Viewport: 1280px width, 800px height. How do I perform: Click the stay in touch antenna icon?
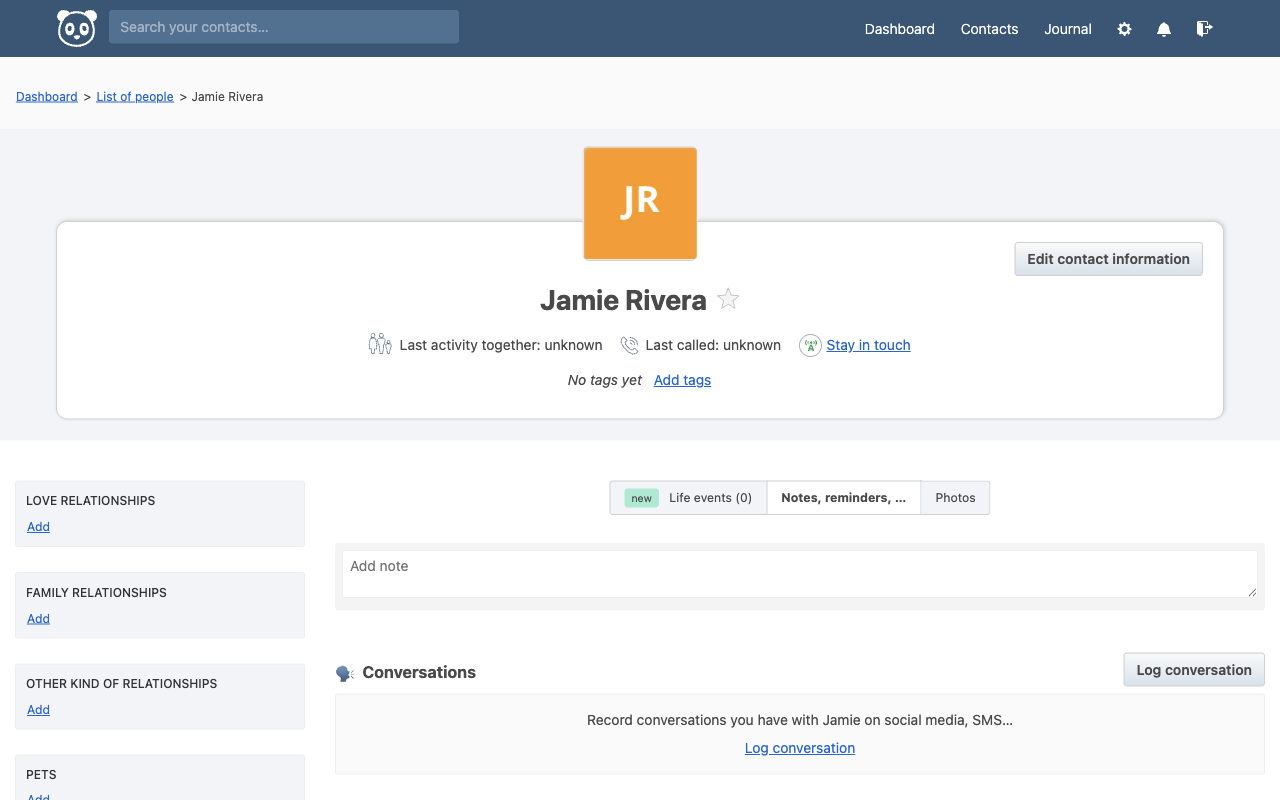[810, 345]
